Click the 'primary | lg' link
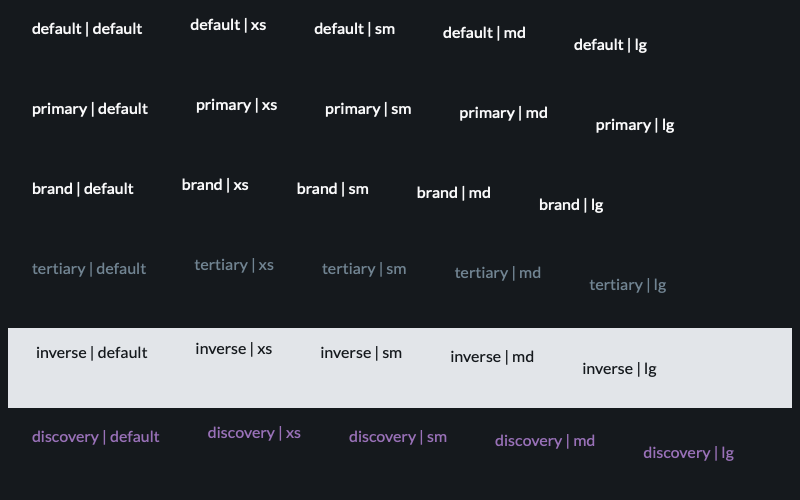 [635, 125]
